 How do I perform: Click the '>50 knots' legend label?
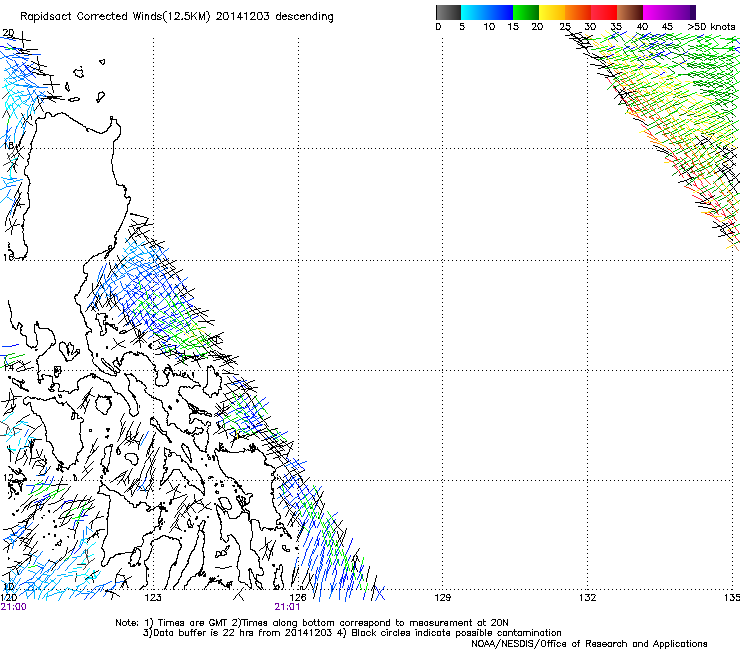click(711, 27)
